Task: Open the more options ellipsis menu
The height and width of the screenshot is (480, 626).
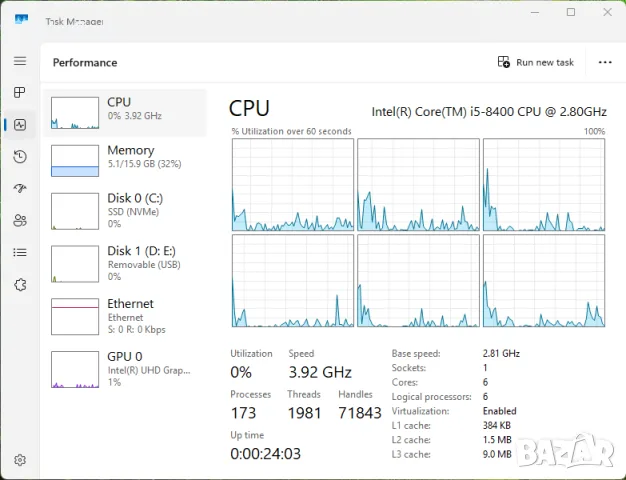Action: click(605, 62)
